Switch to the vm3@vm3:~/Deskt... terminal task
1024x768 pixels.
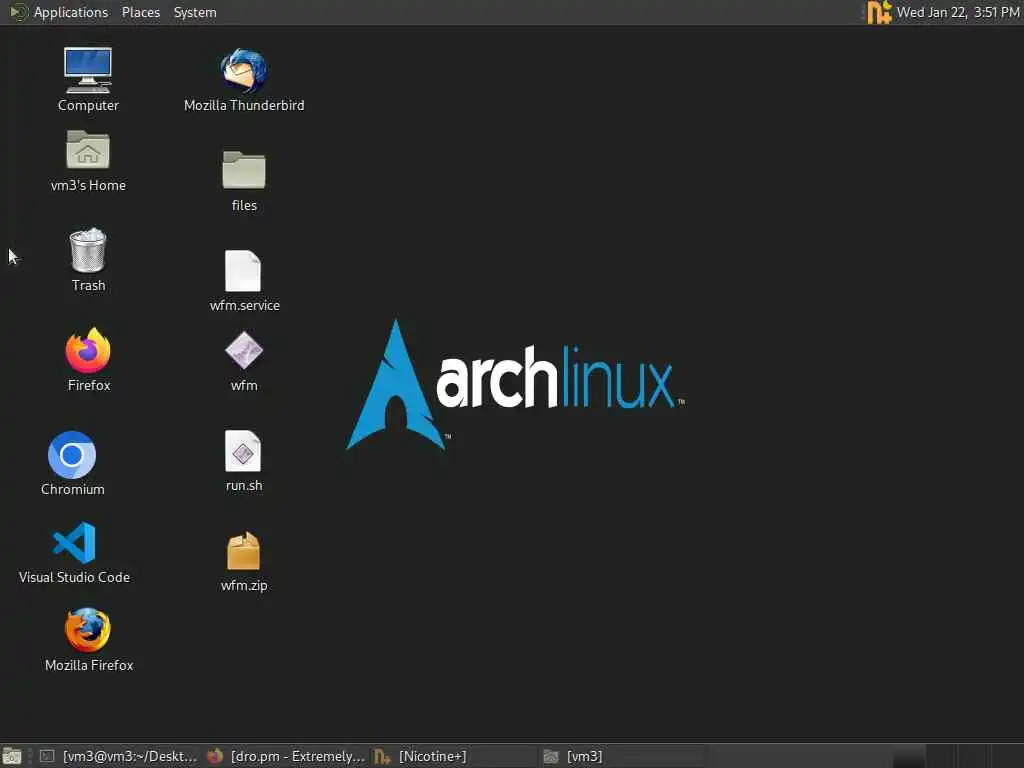point(119,756)
